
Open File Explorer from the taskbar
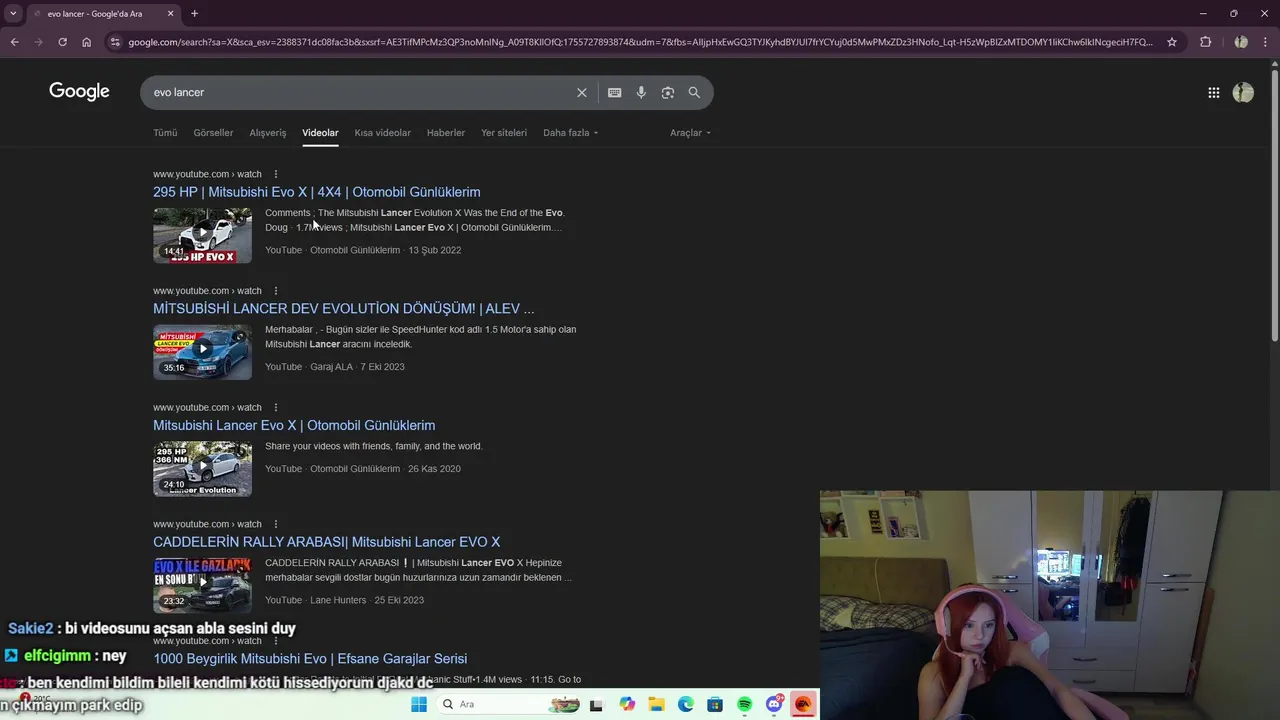pos(656,704)
